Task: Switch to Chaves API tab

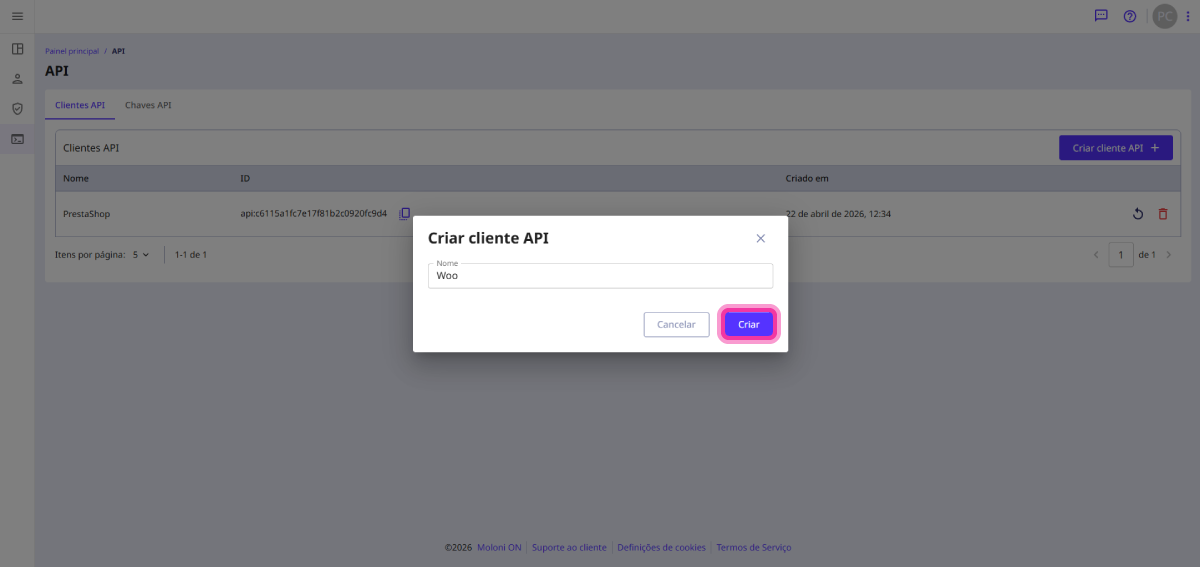Action: (x=148, y=105)
